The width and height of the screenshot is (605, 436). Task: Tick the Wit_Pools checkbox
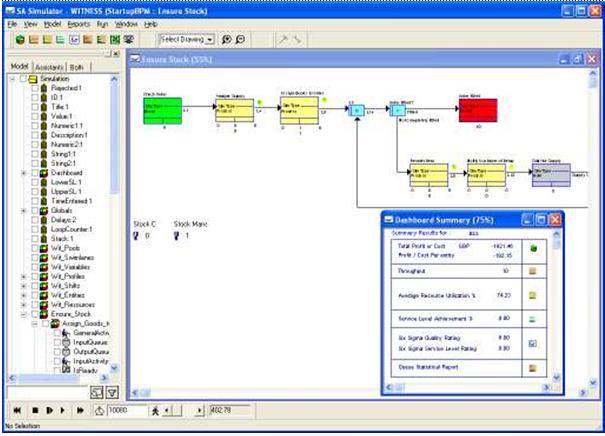(34, 248)
